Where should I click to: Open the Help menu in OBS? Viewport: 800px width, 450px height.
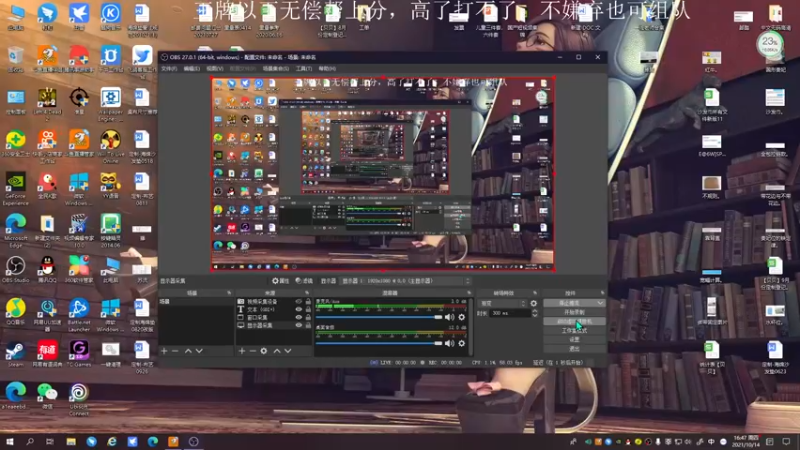click(x=327, y=68)
